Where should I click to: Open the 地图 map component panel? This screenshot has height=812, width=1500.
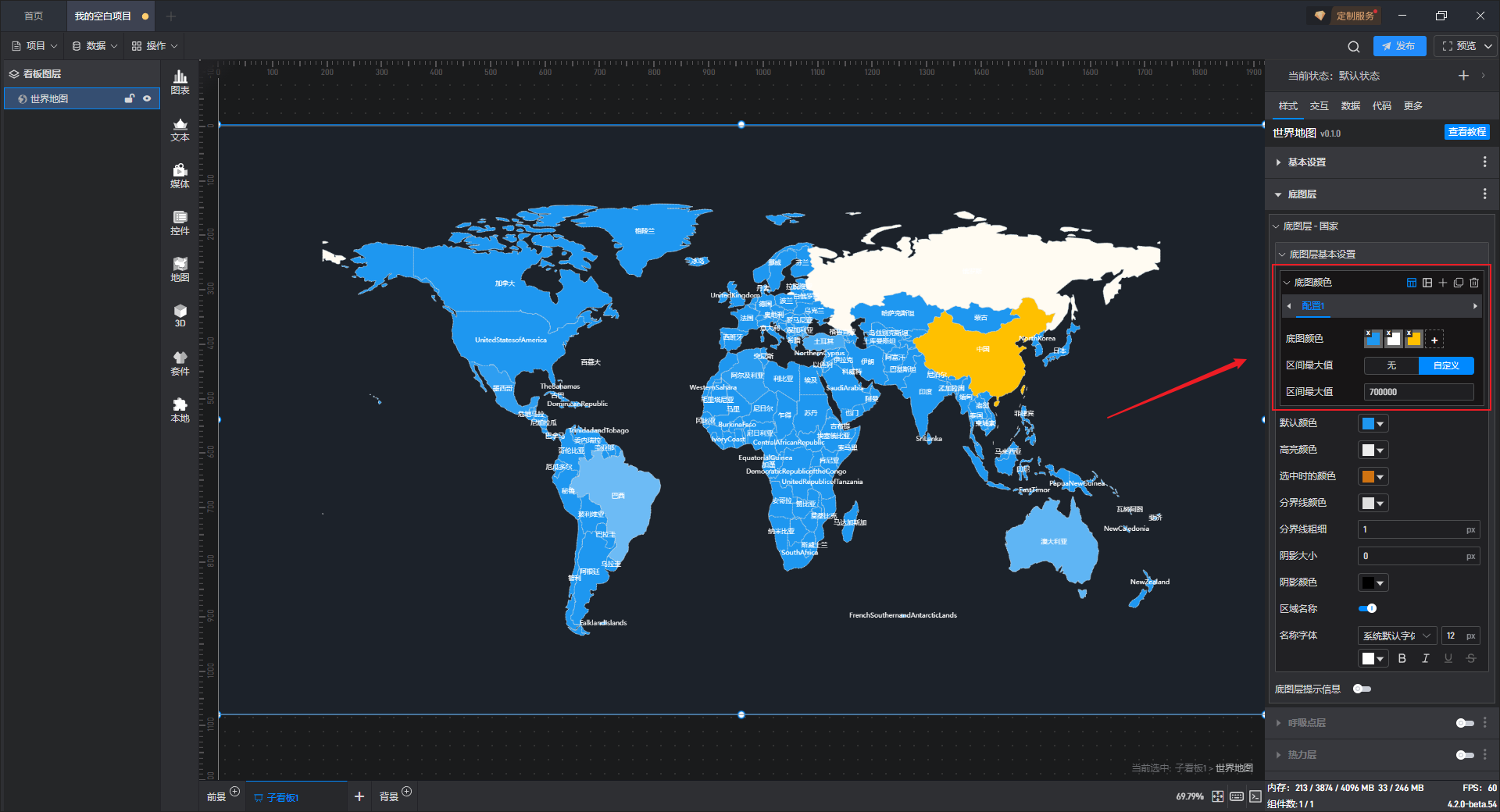[180, 269]
